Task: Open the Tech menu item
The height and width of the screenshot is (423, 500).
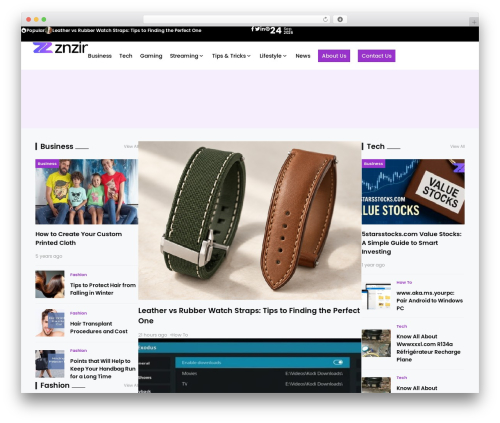Action: [x=126, y=56]
